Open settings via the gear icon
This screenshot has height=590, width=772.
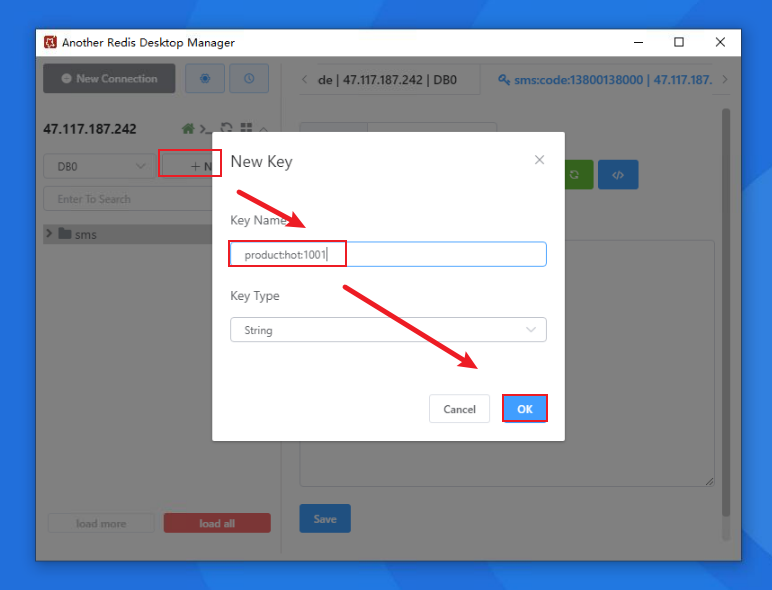click(205, 78)
